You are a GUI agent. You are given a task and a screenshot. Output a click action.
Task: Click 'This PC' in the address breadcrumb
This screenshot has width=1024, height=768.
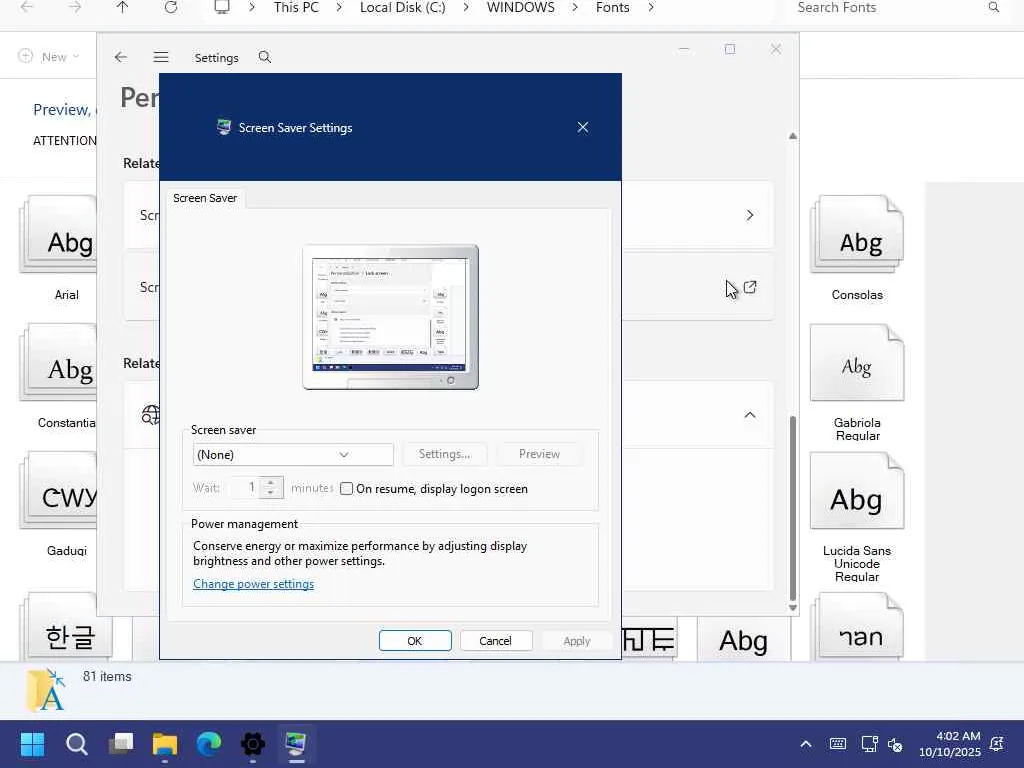tap(296, 8)
